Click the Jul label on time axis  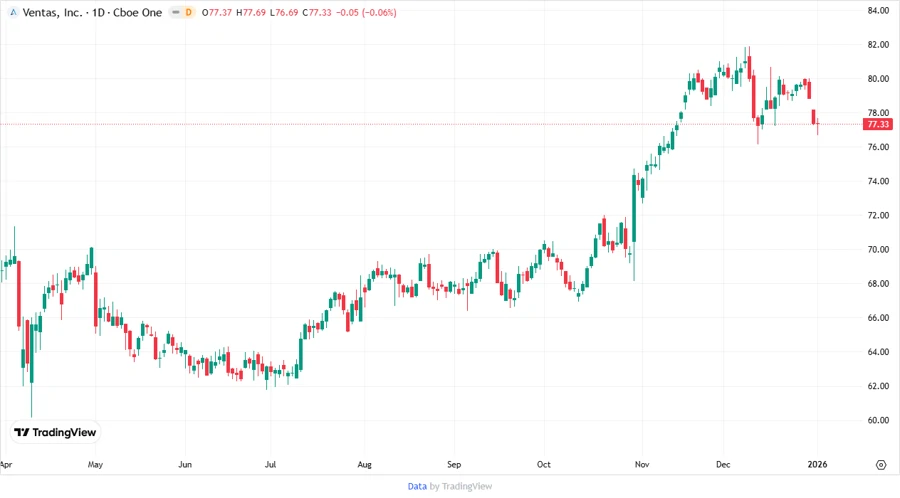tap(270, 465)
